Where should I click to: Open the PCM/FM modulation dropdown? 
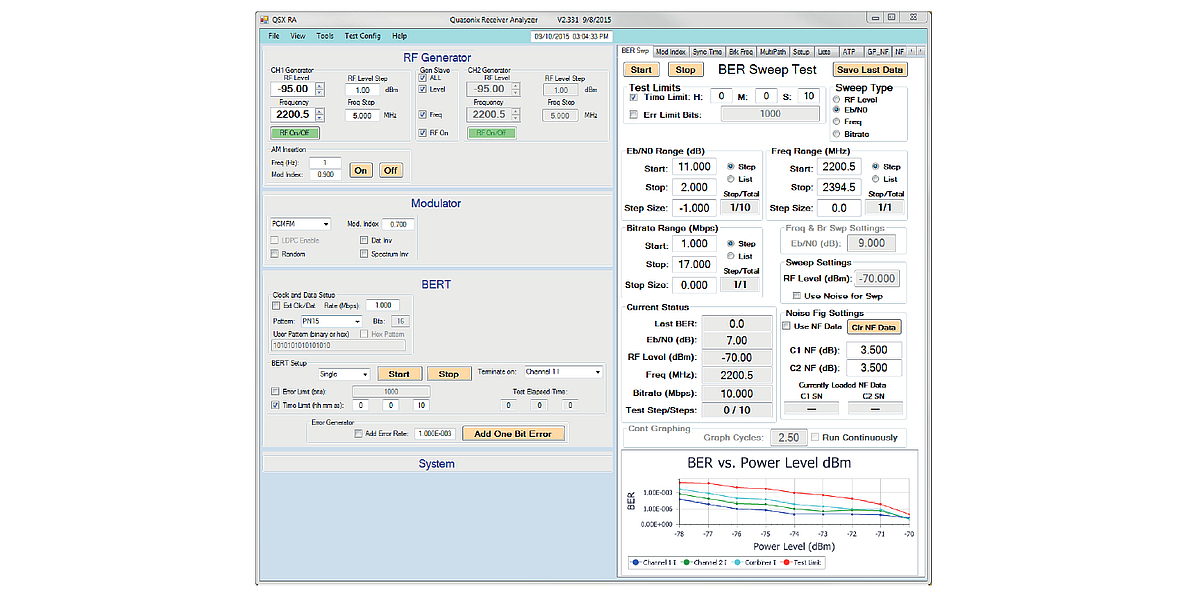(299, 224)
